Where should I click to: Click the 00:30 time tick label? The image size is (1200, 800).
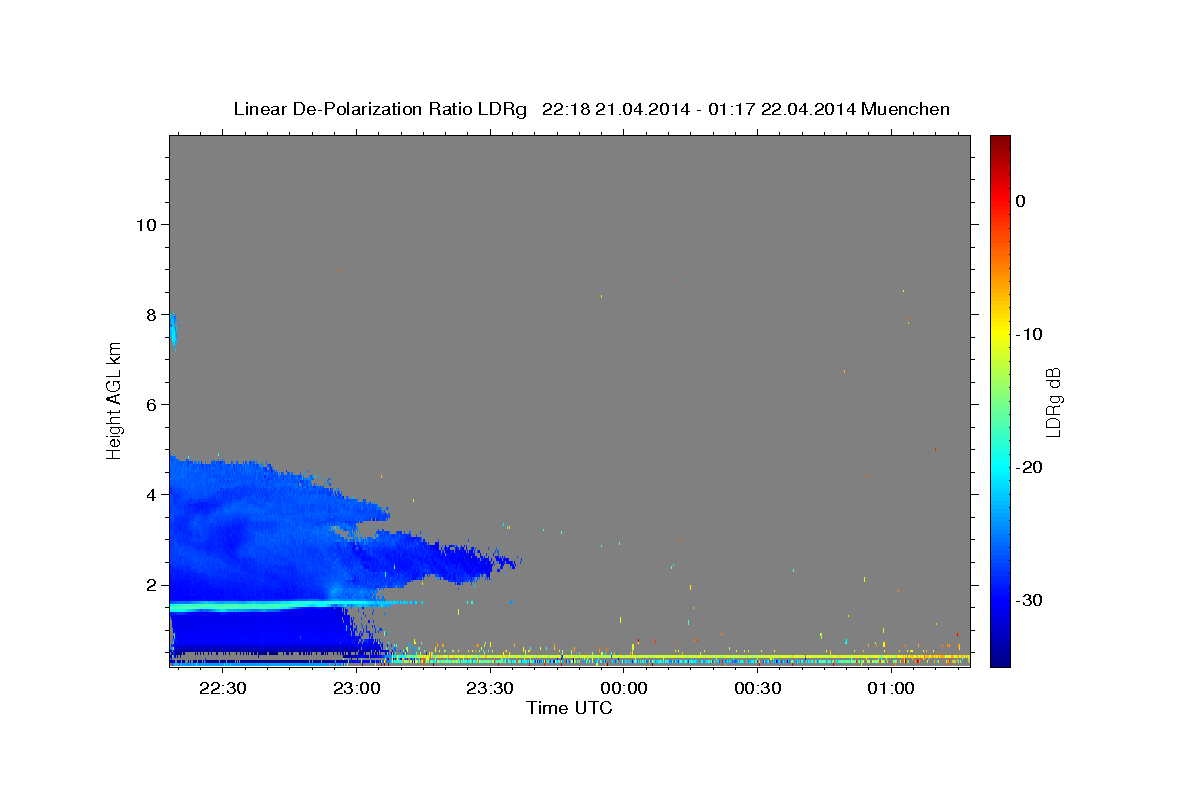coord(757,688)
